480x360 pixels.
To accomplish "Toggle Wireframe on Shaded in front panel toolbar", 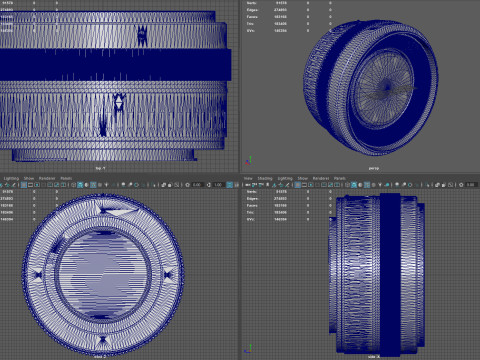I will point(93,184).
